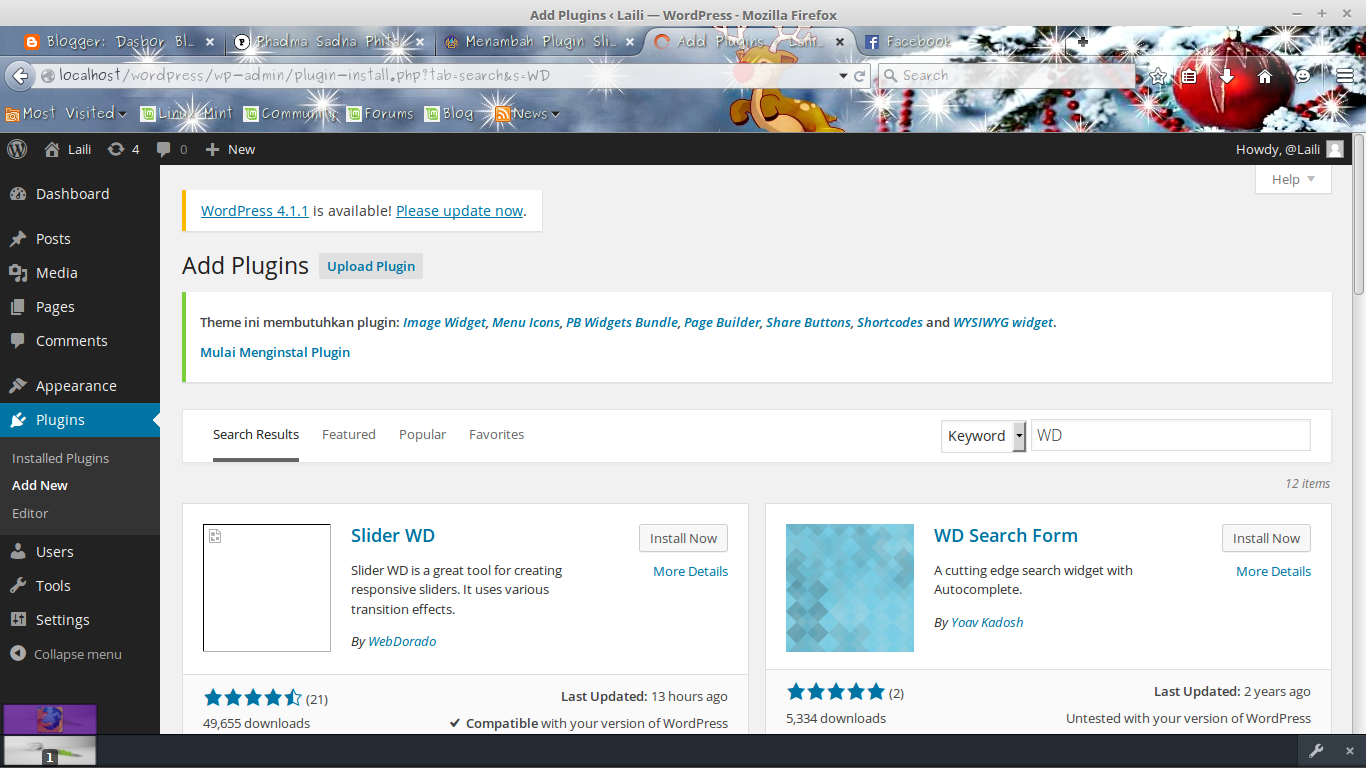Open the URL bar history dropdown arrow

(843, 76)
